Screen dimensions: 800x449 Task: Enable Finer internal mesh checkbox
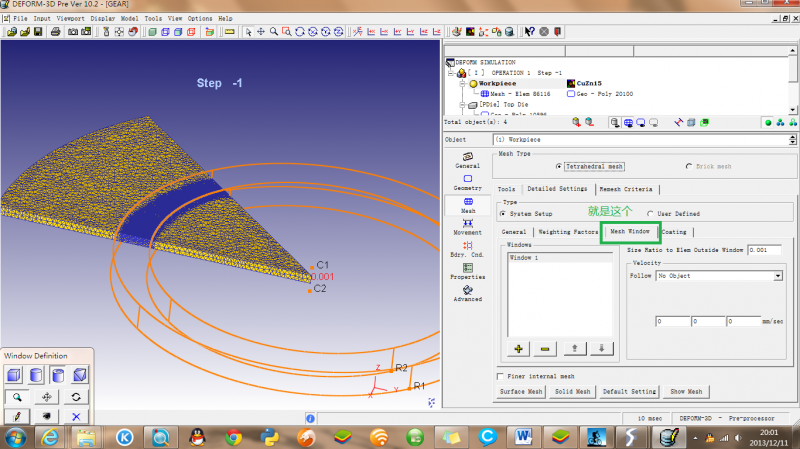point(501,376)
